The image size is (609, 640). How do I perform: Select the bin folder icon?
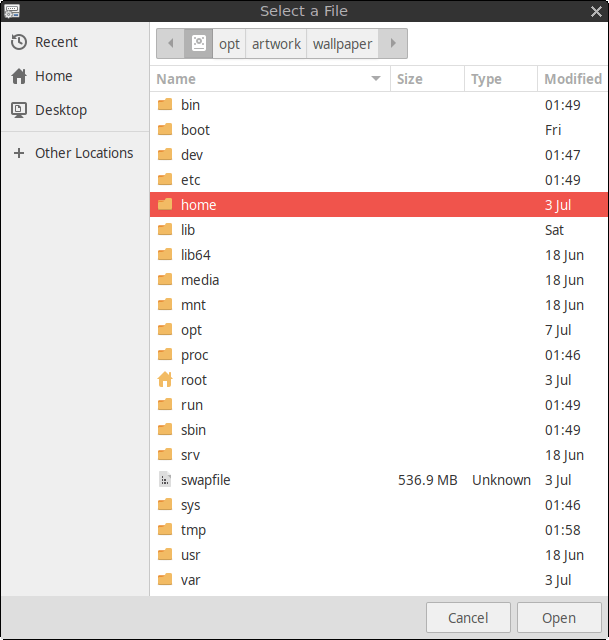point(165,104)
